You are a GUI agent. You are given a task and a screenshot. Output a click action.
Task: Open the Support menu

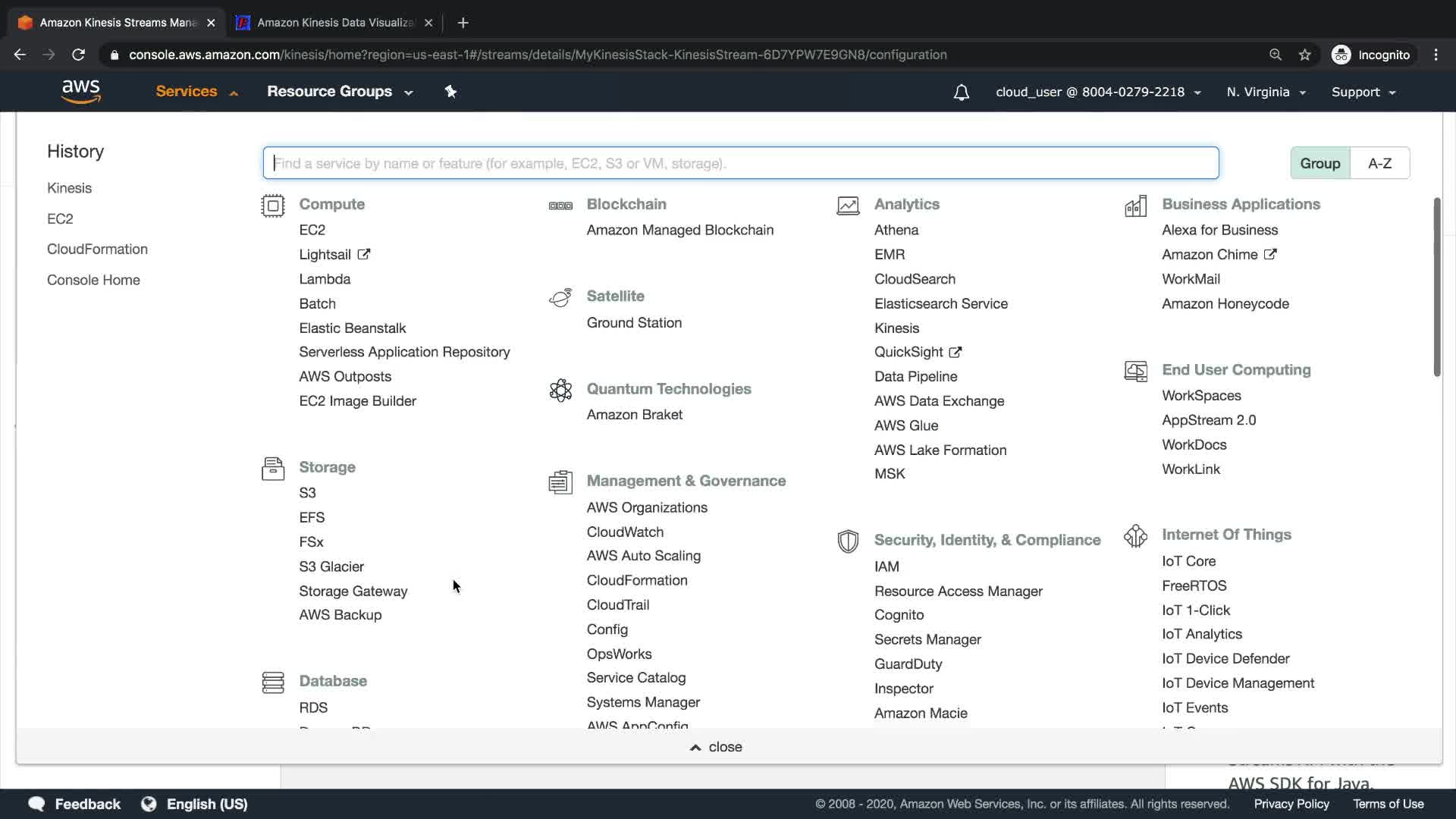[1363, 93]
